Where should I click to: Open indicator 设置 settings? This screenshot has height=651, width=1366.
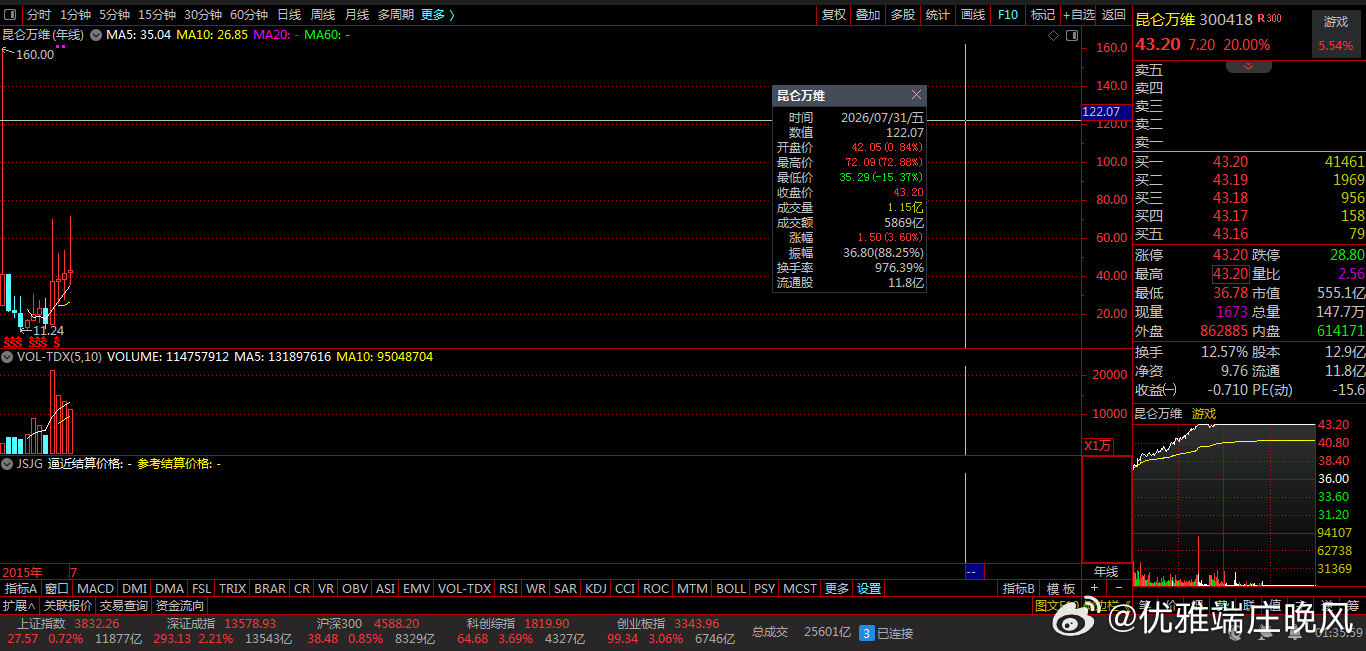pos(869,589)
